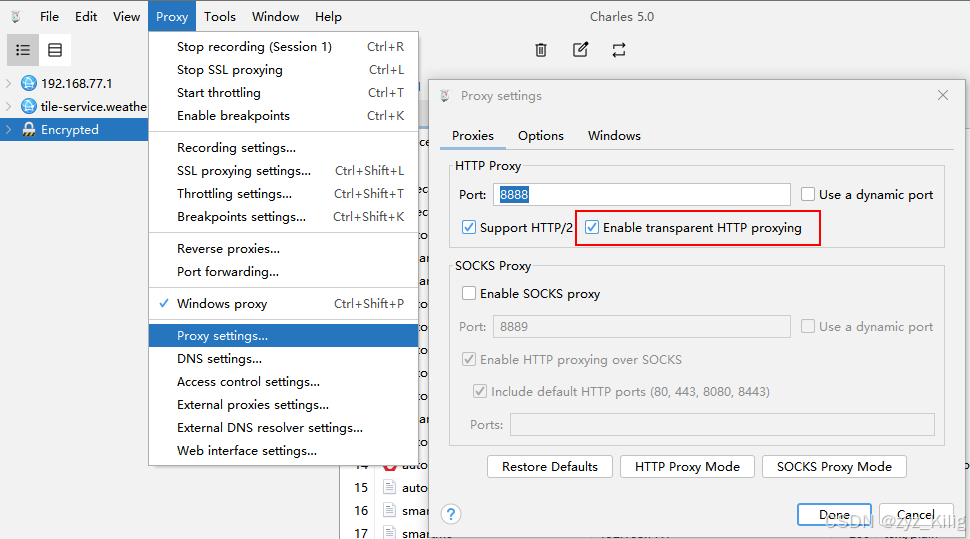This screenshot has width=970, height=539.
Task: Uncheck Enable transparent HTTP proxying
Action: point(592,227)
